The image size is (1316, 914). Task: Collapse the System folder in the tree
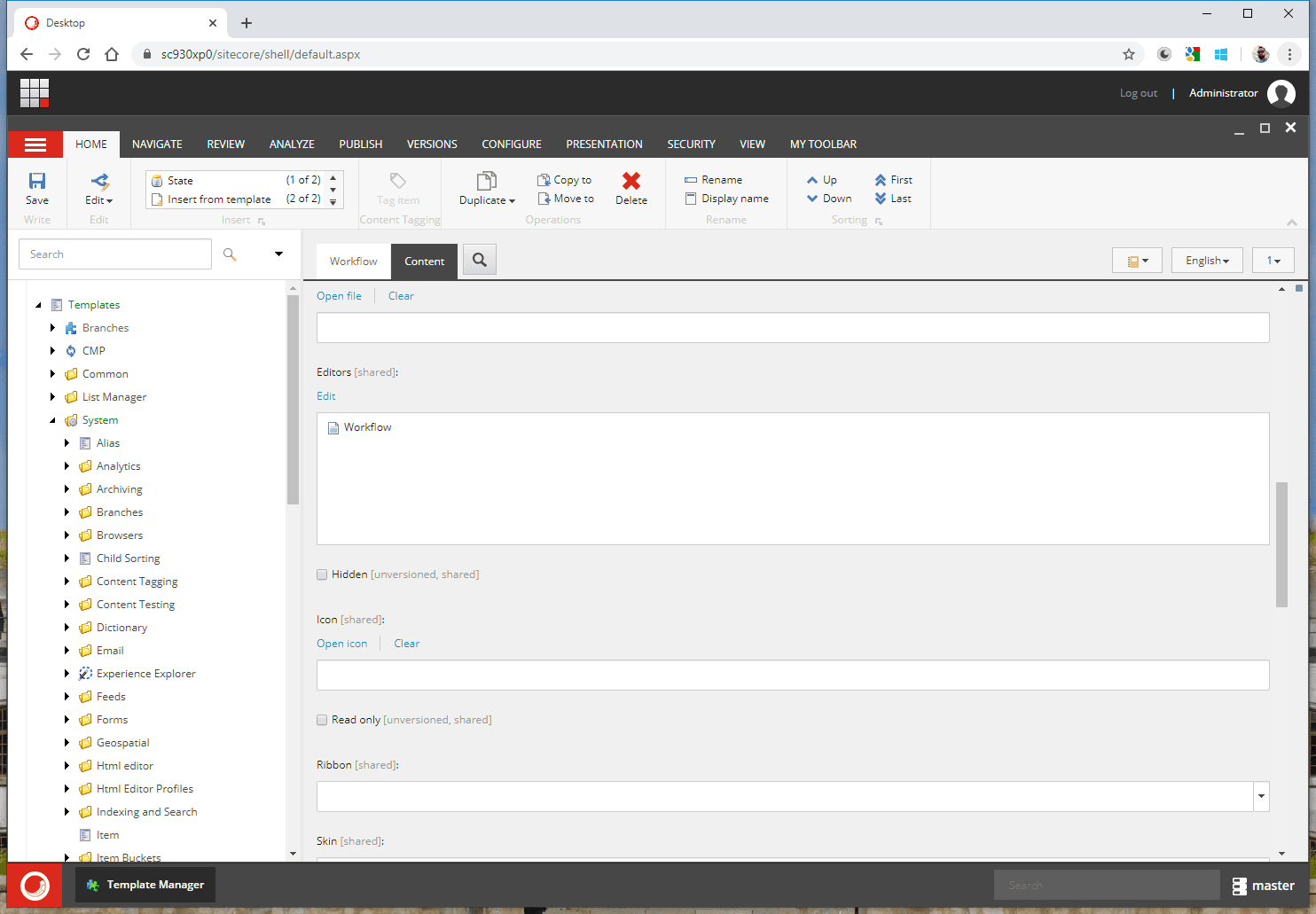(x=53, y=420)
